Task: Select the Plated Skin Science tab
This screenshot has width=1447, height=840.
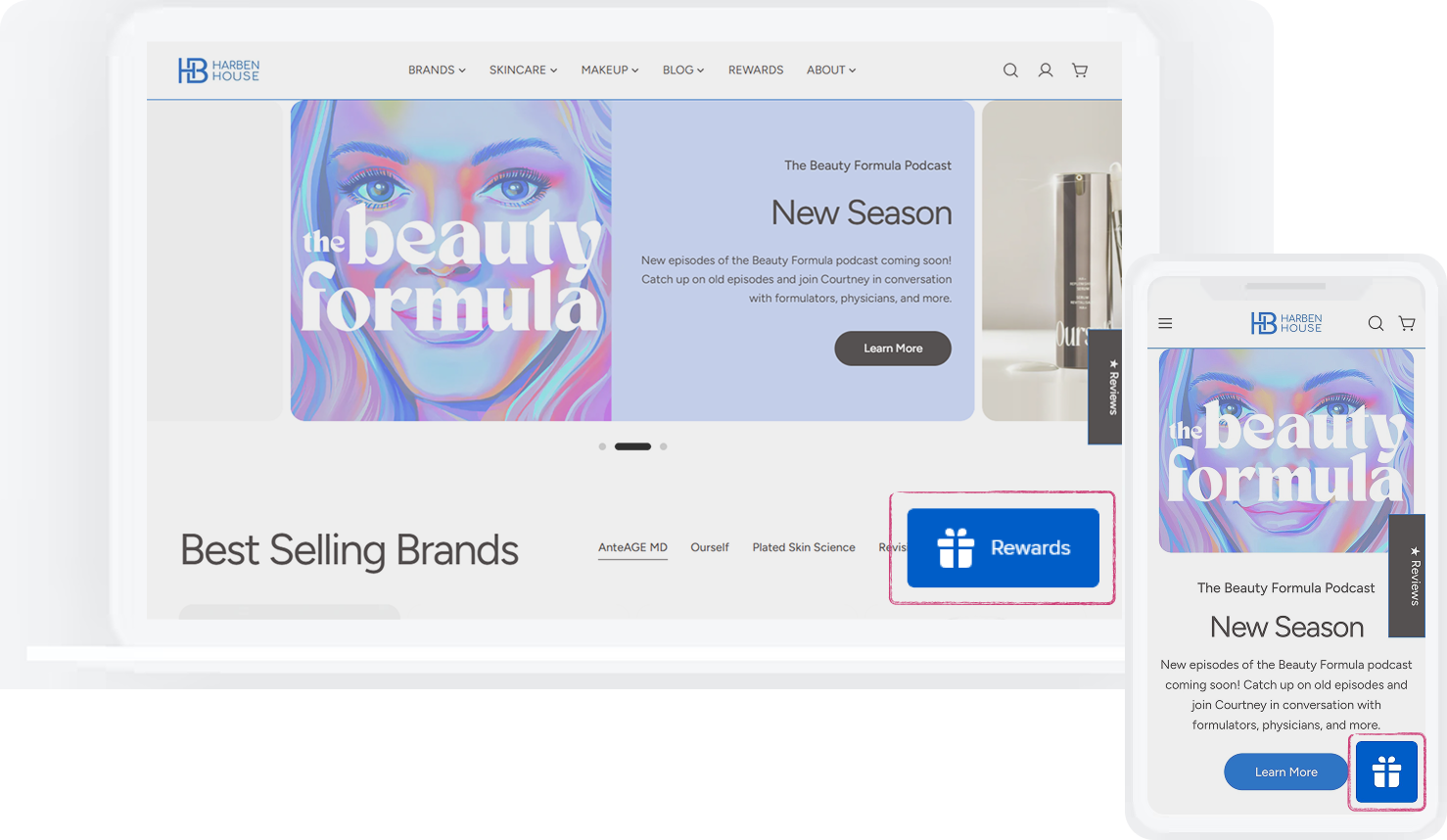Action: click(804, 547)
